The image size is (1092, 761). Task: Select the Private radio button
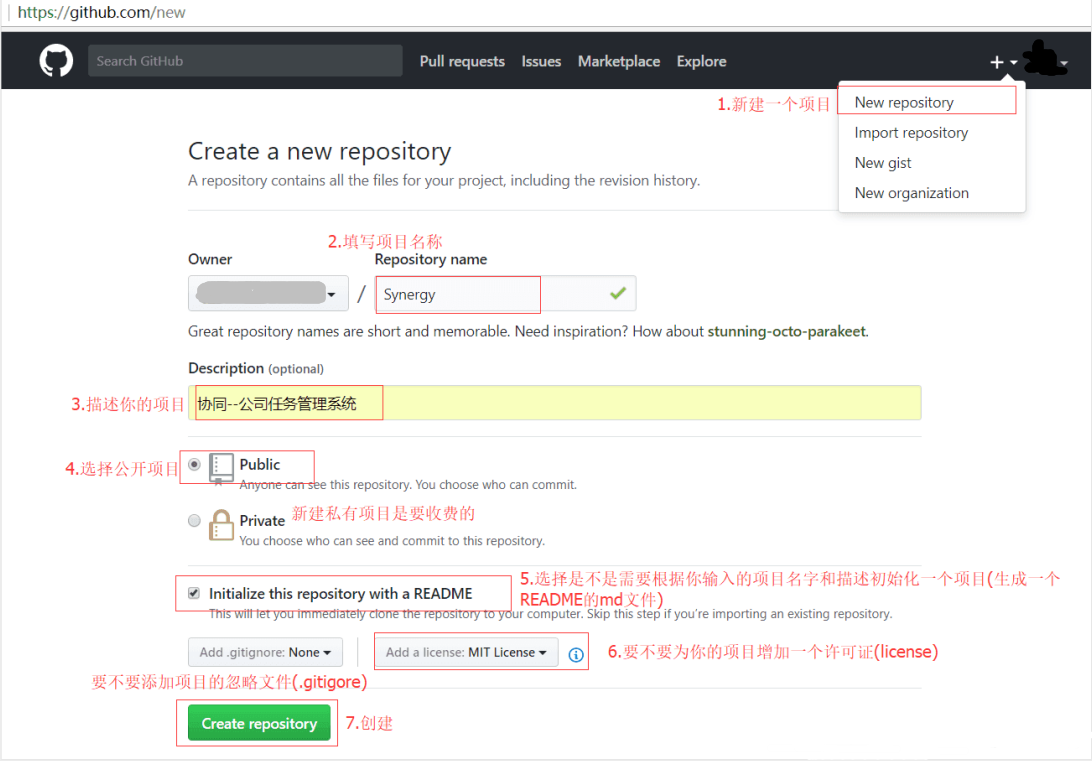pyautogui.click(x=194, y=520)
